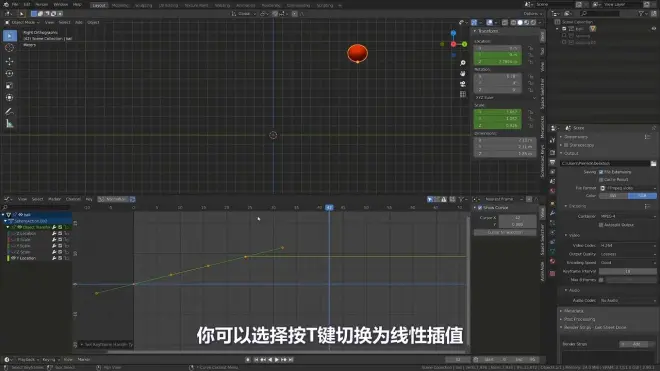Image resolution: width=660 pixels, height=371 pixels.
Task: Select RGB color mode button
Action: [642, 196]
